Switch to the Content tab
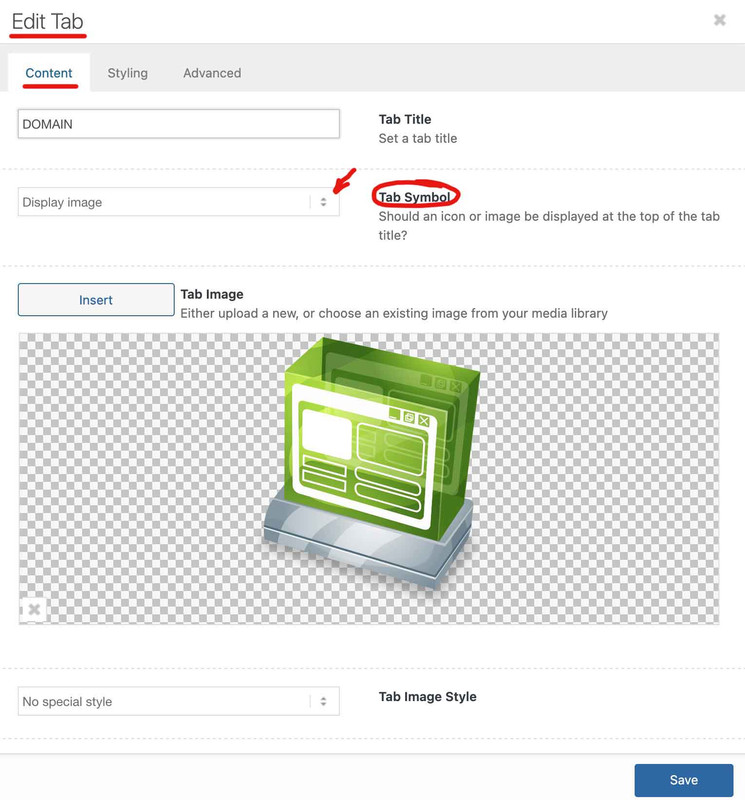The height and width of the screenshot is (800, 745). (49, 73)
